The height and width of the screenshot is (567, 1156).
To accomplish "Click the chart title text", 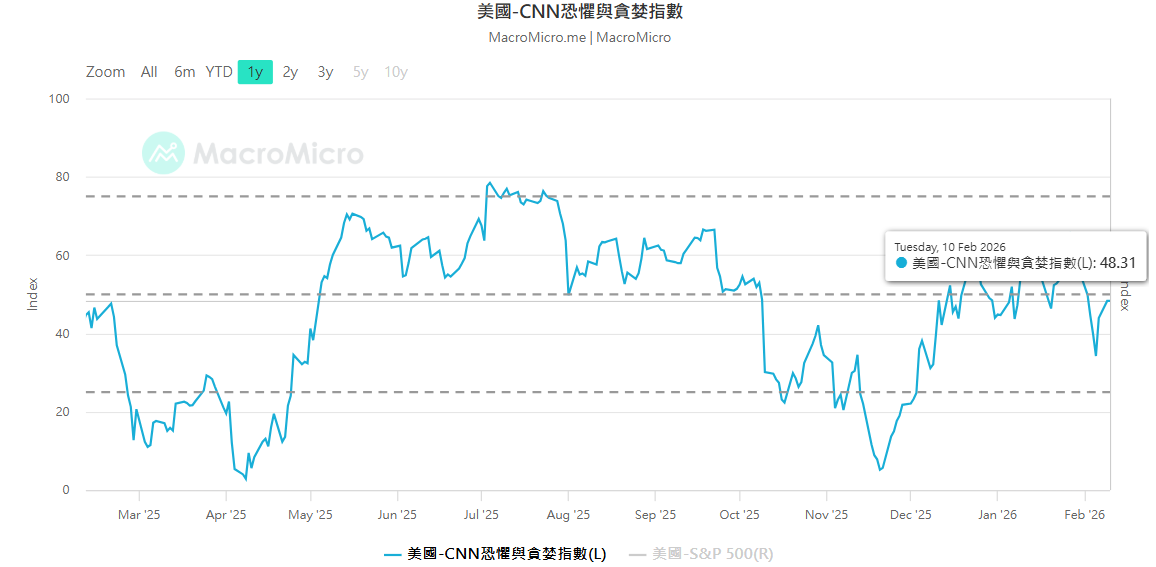I will tap(580, 12).
